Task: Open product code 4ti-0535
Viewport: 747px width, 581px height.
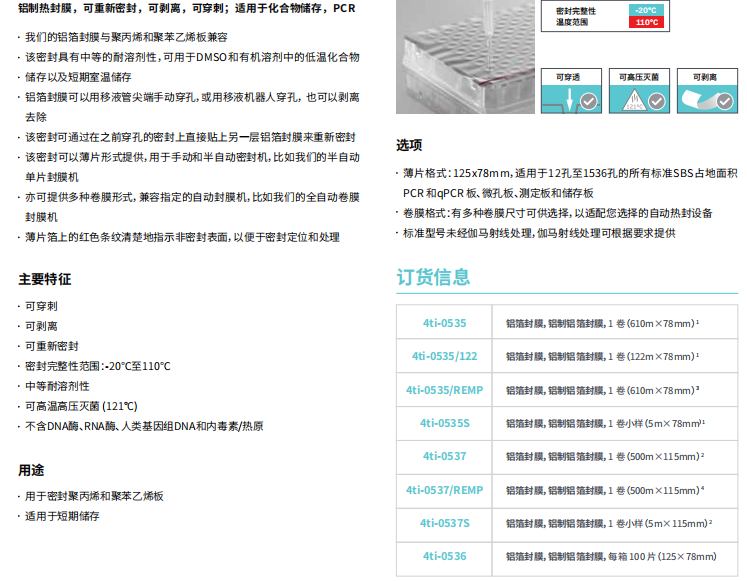Action: click(x=444, y=323)
